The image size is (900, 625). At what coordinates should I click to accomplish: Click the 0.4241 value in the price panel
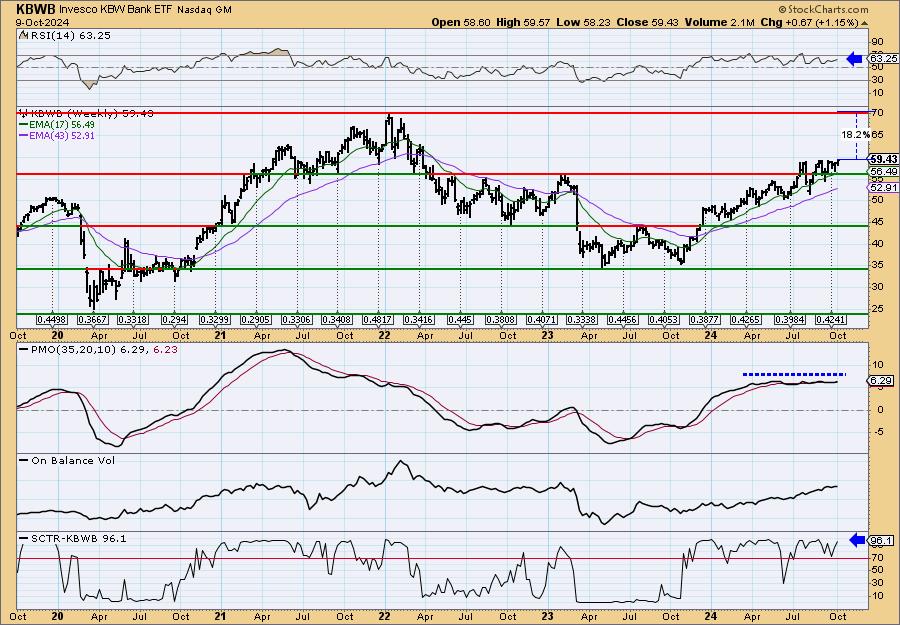point(832,320)
